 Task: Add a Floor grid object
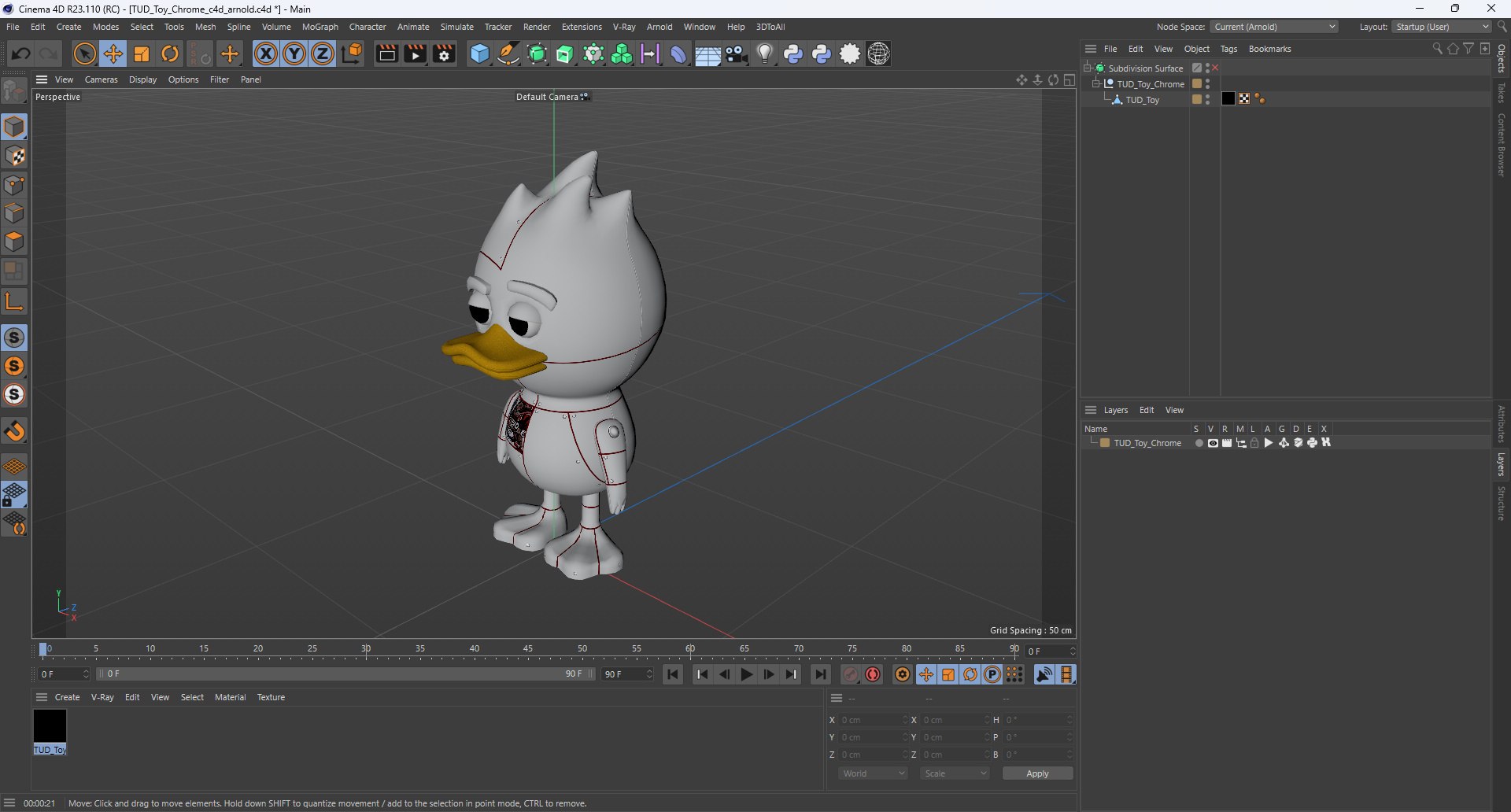click(x=707, y=54)
